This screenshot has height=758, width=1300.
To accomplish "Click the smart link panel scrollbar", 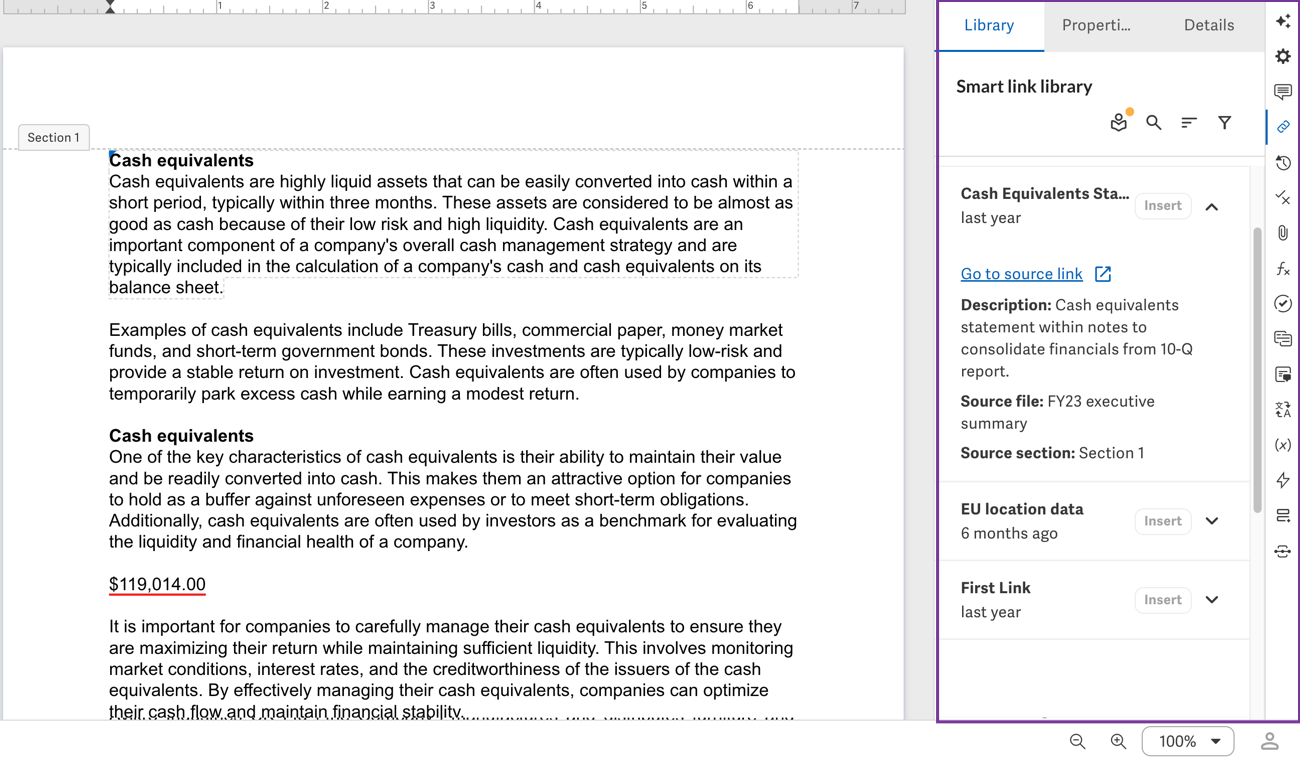I will 1257,370.
